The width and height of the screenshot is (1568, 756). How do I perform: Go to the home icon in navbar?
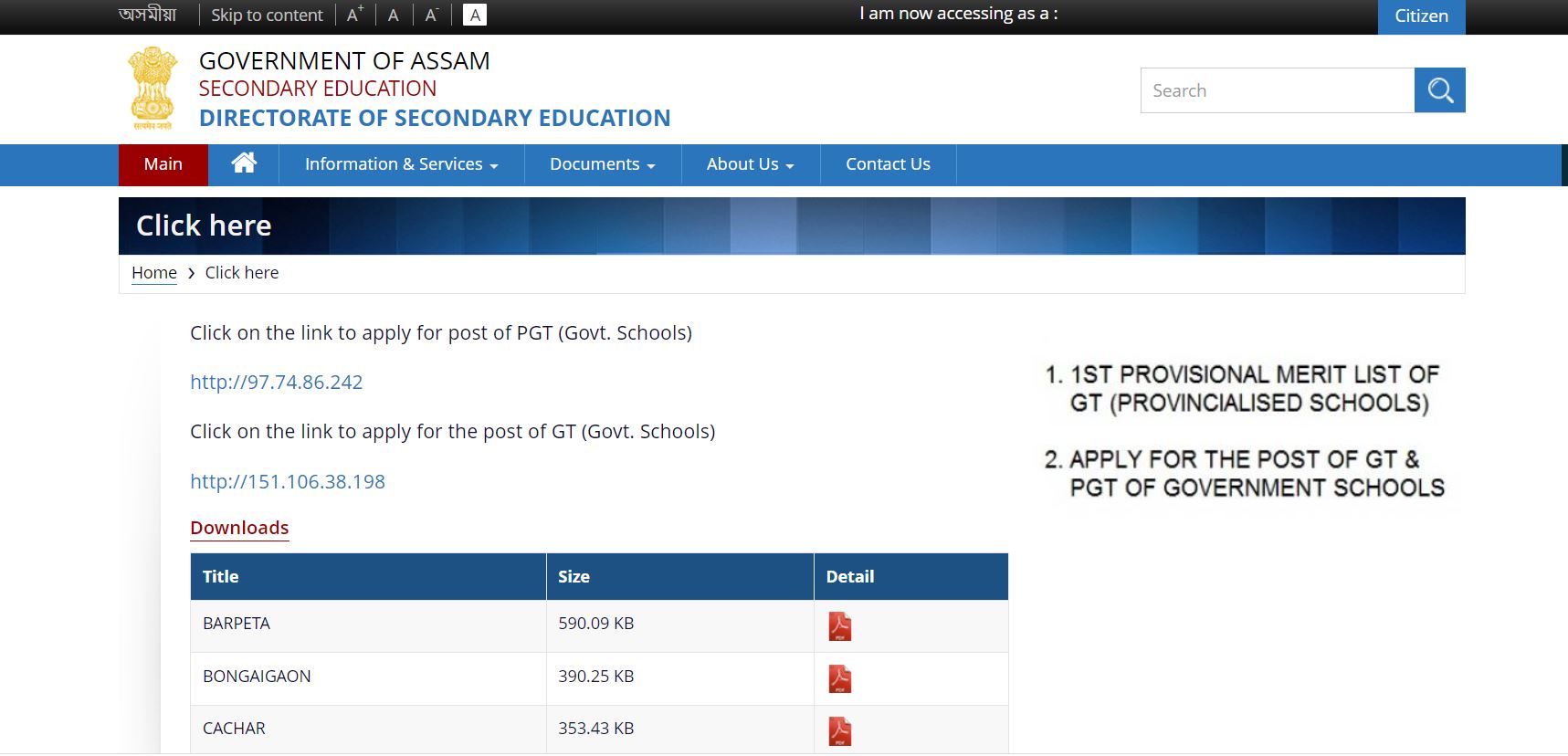244,163
